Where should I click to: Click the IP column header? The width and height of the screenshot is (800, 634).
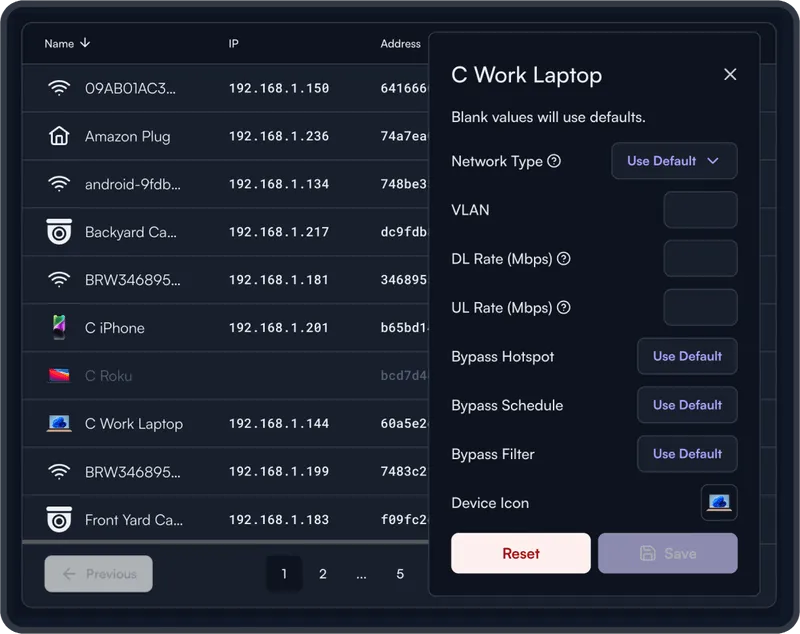point(233,44)
